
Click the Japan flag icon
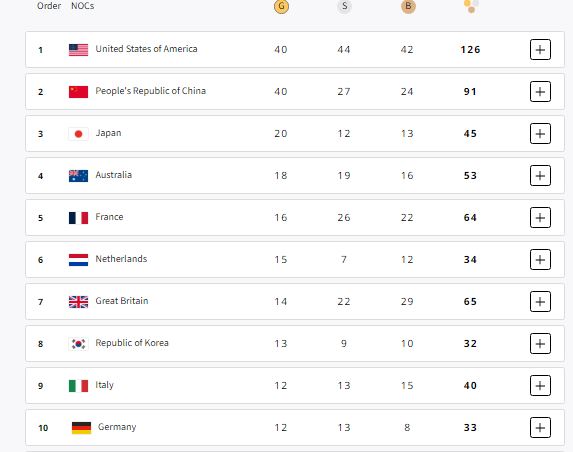[x=78, y=134]
